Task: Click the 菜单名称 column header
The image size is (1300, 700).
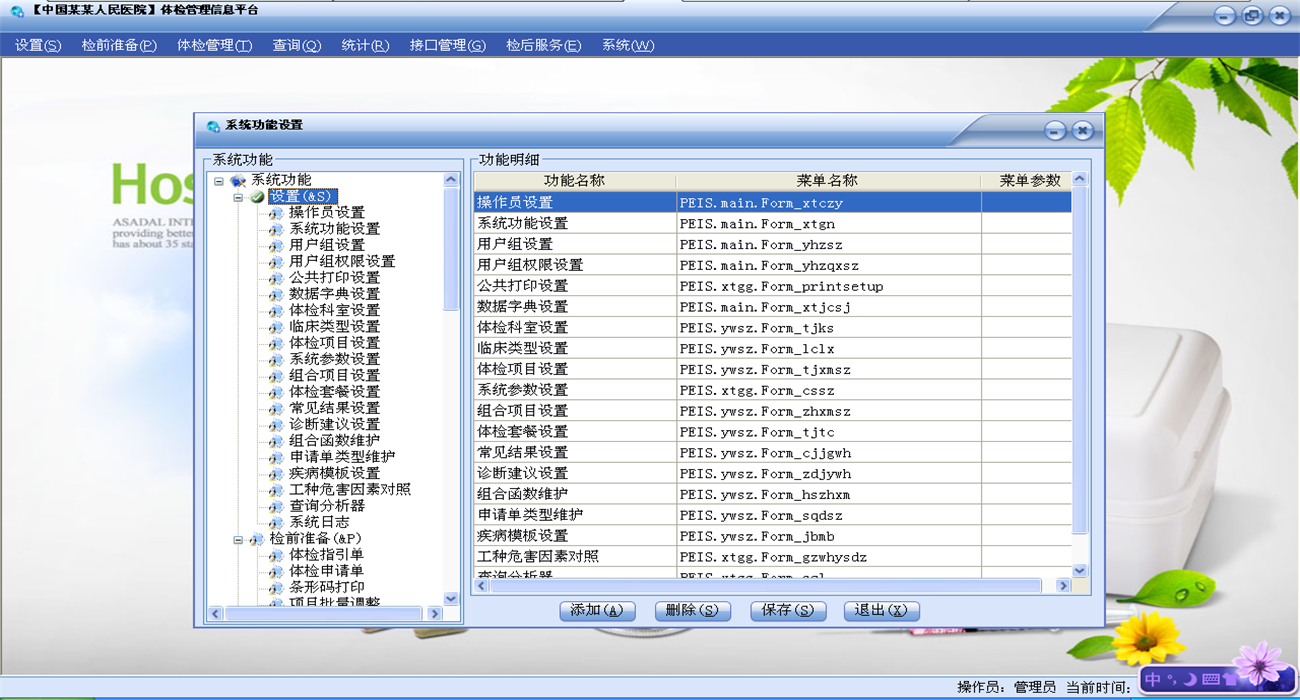Action: (829, 181)
